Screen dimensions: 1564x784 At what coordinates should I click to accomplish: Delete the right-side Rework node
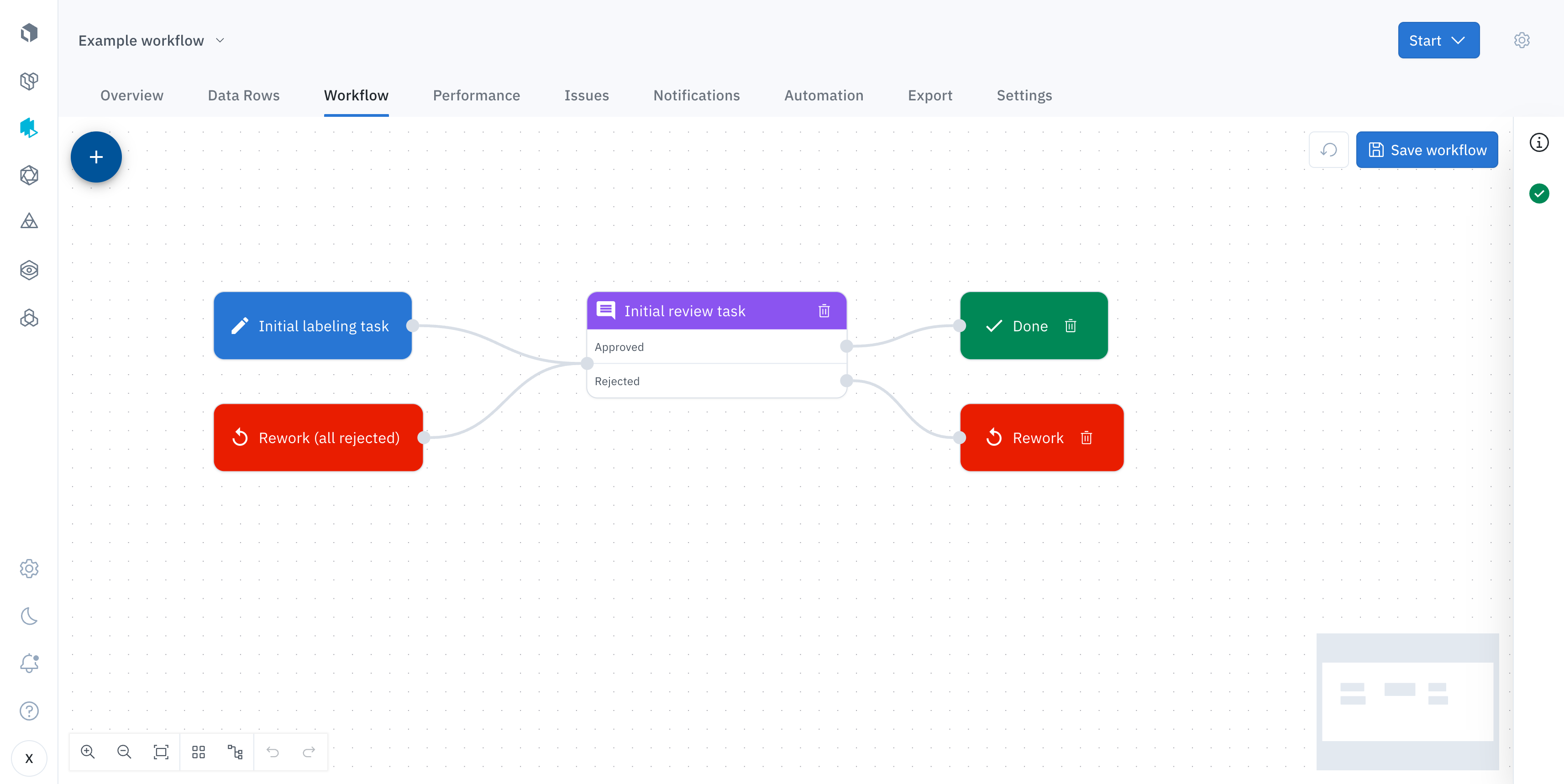(1086, 438)
